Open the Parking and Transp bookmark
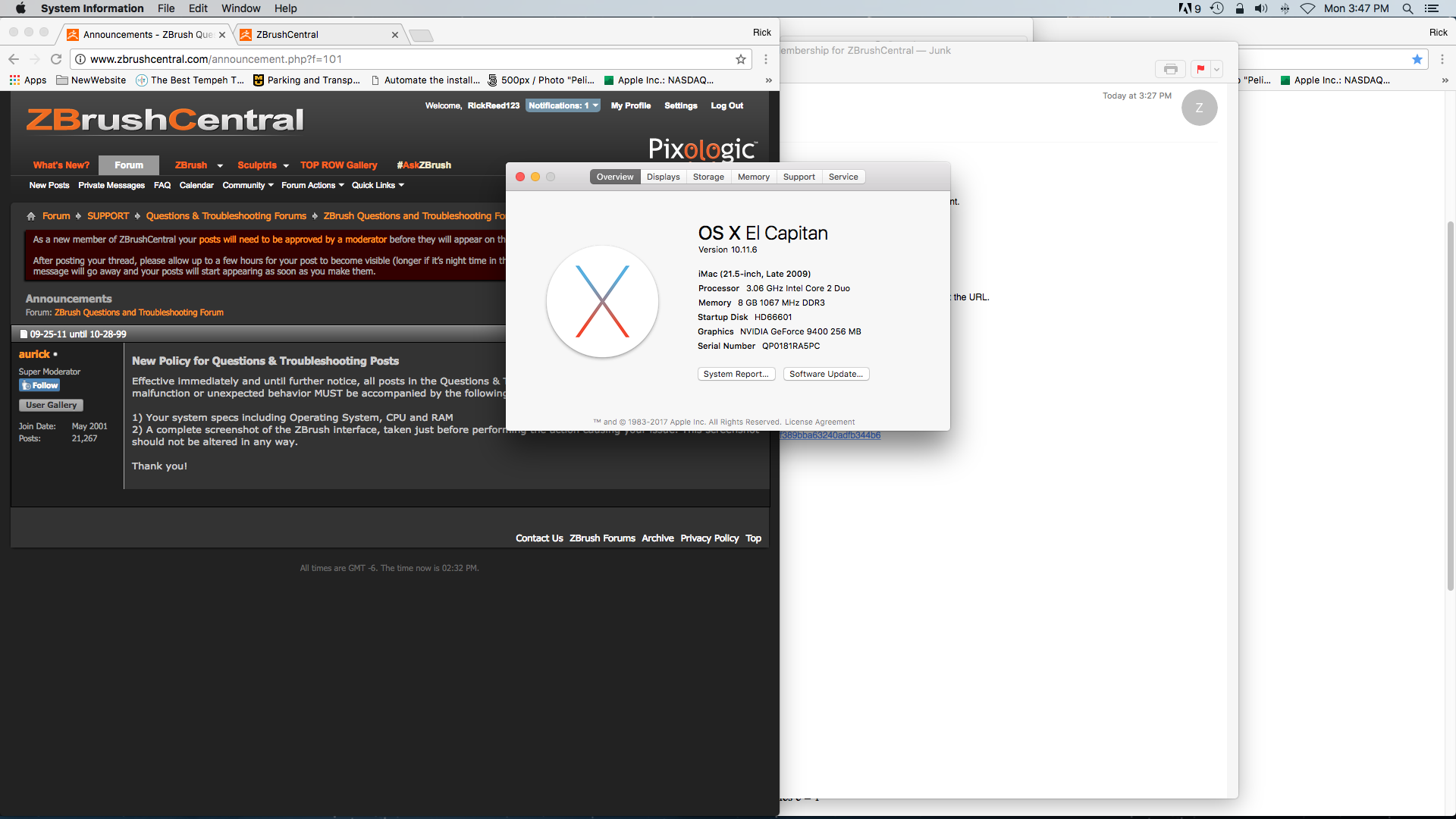This screenshot has width=1456, height=819. coord(307,80)
